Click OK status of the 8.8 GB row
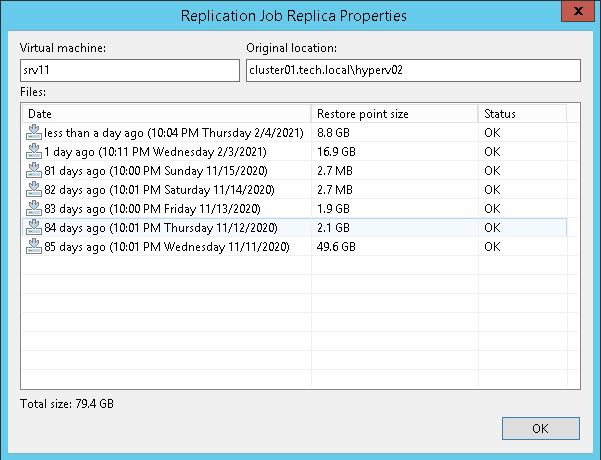Screen dimensions: 601x460 pyautogui.click(x=492, y=133)
